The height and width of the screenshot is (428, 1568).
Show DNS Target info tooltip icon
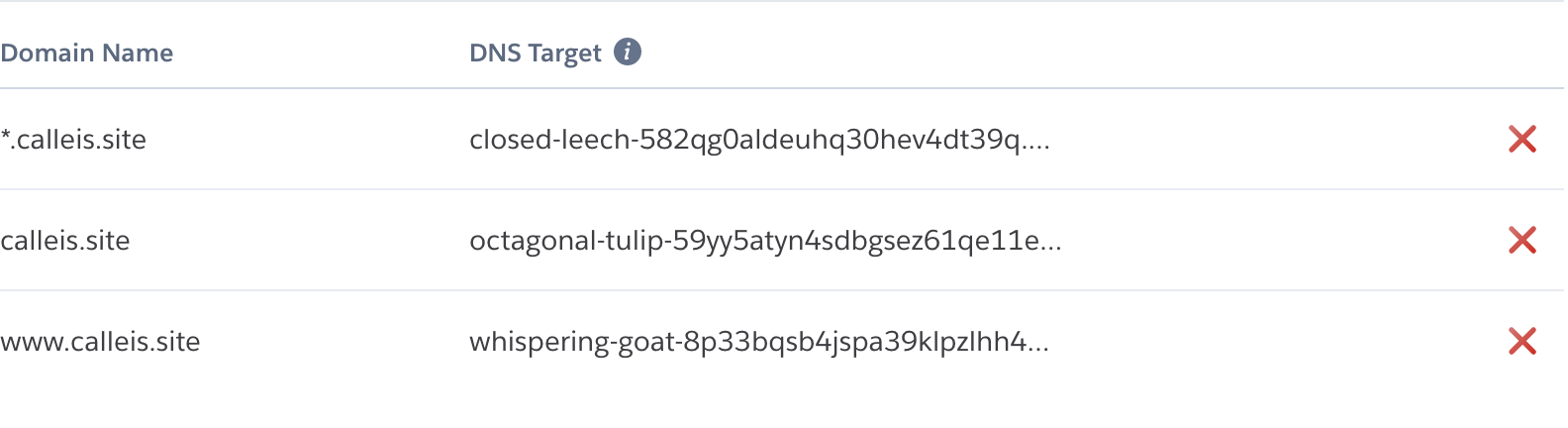[628, 52]
